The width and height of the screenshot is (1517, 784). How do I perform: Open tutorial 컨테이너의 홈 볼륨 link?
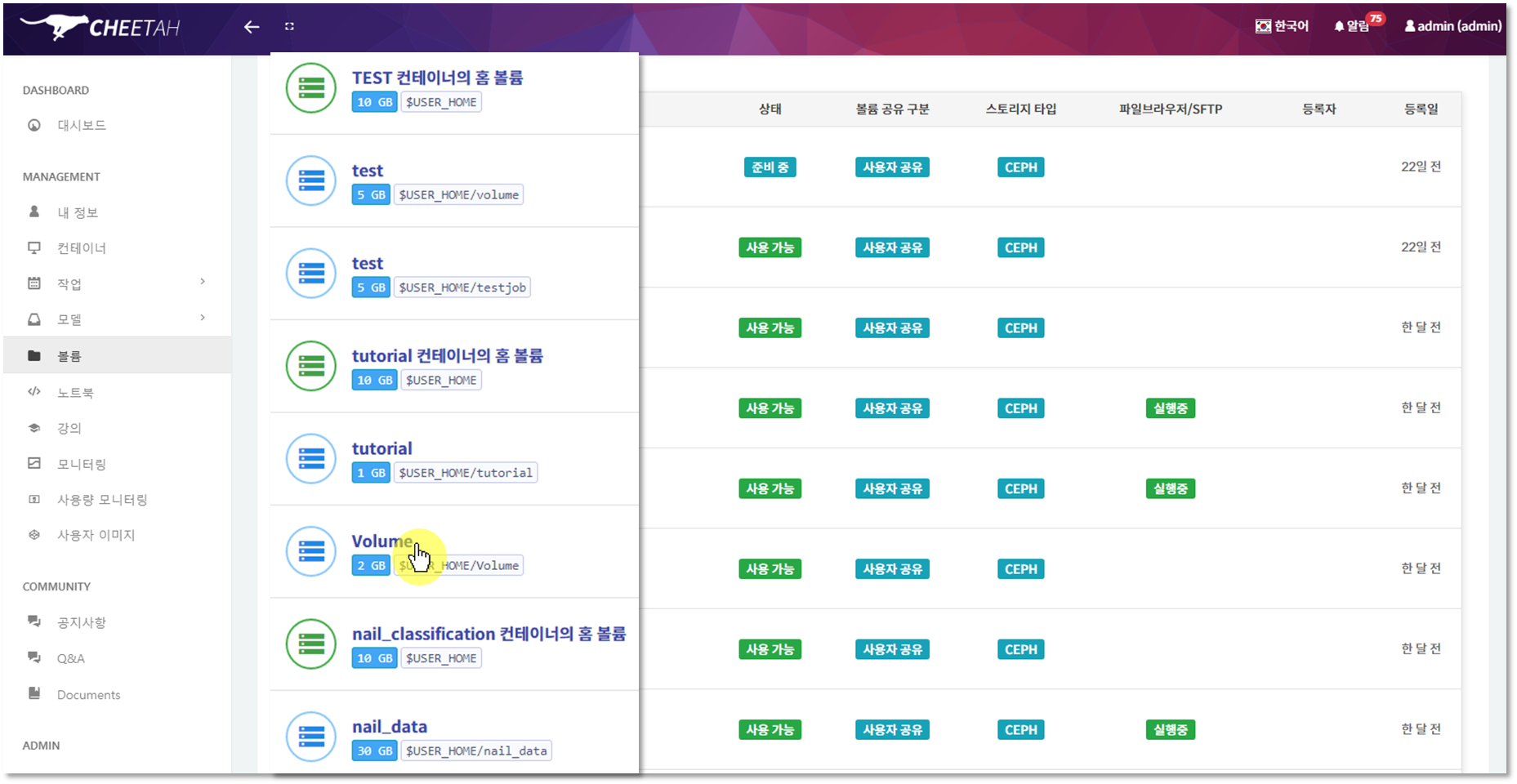coord(448,356)
